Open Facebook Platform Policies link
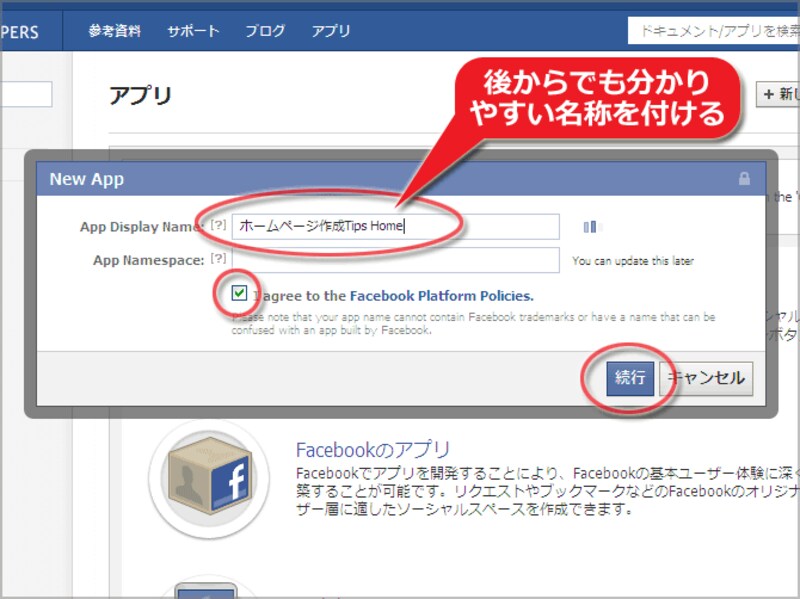The width and height of the screenshot is (800, 599). click(x=441, y=296)
